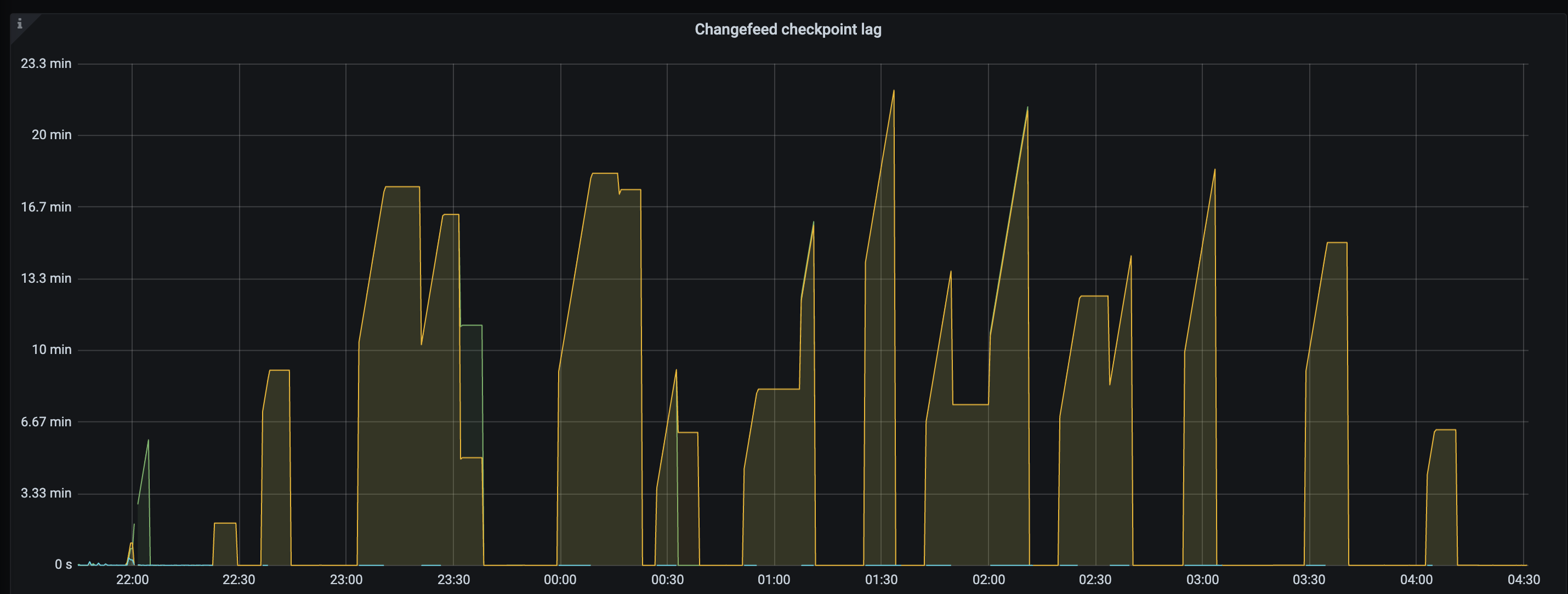The width and height of the screenshot is (1568, 594).
Task: Select the orange lag series line
Action: (402, 187)
